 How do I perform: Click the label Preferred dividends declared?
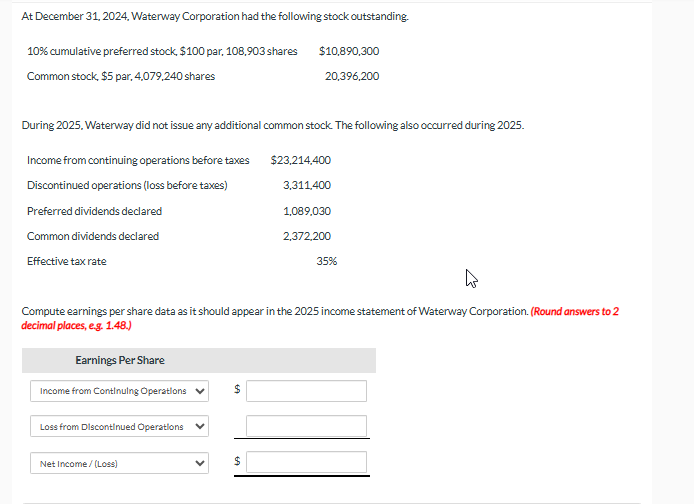click(94, 211)
